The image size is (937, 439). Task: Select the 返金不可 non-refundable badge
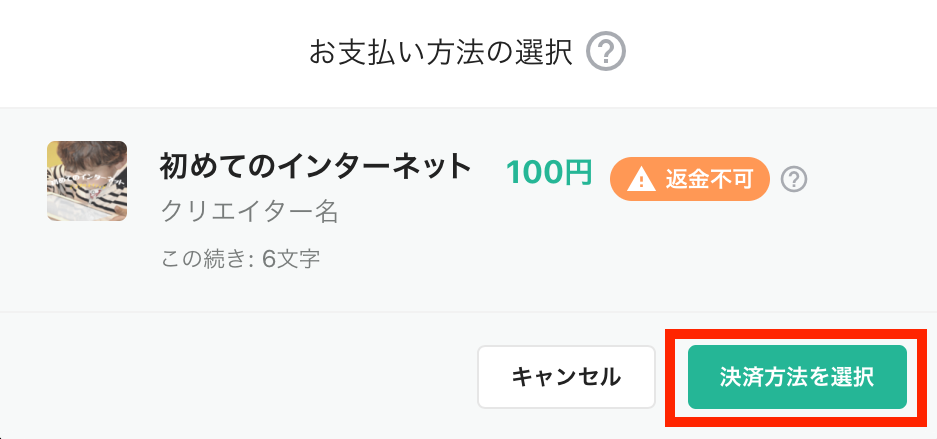click(x=689, y=179)
